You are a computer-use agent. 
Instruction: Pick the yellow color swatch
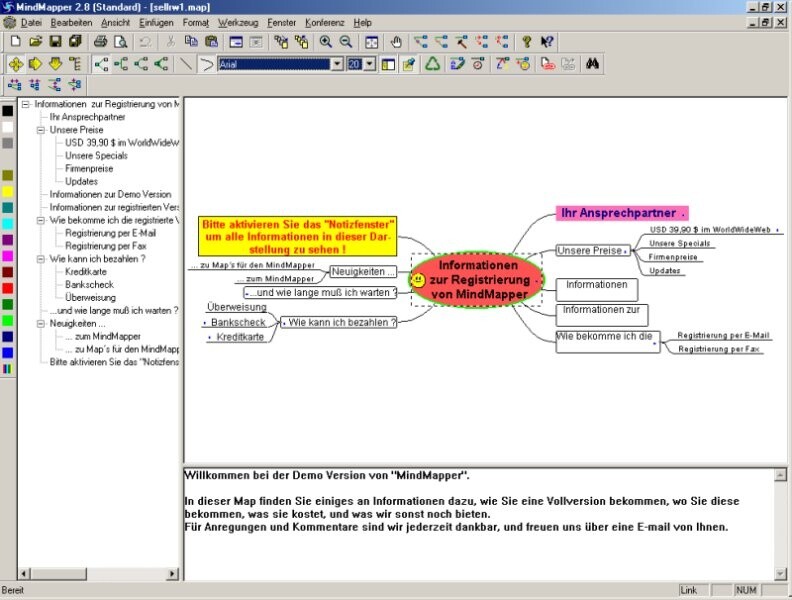click(x=8, y=192)
